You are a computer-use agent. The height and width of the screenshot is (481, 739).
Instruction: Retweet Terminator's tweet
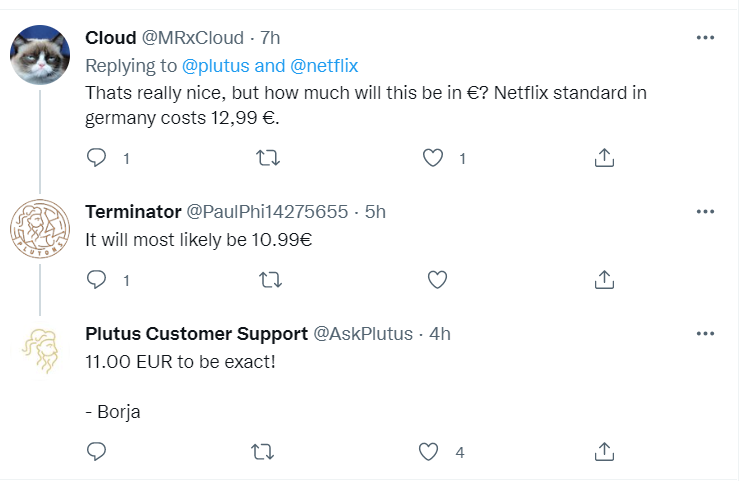268,280
